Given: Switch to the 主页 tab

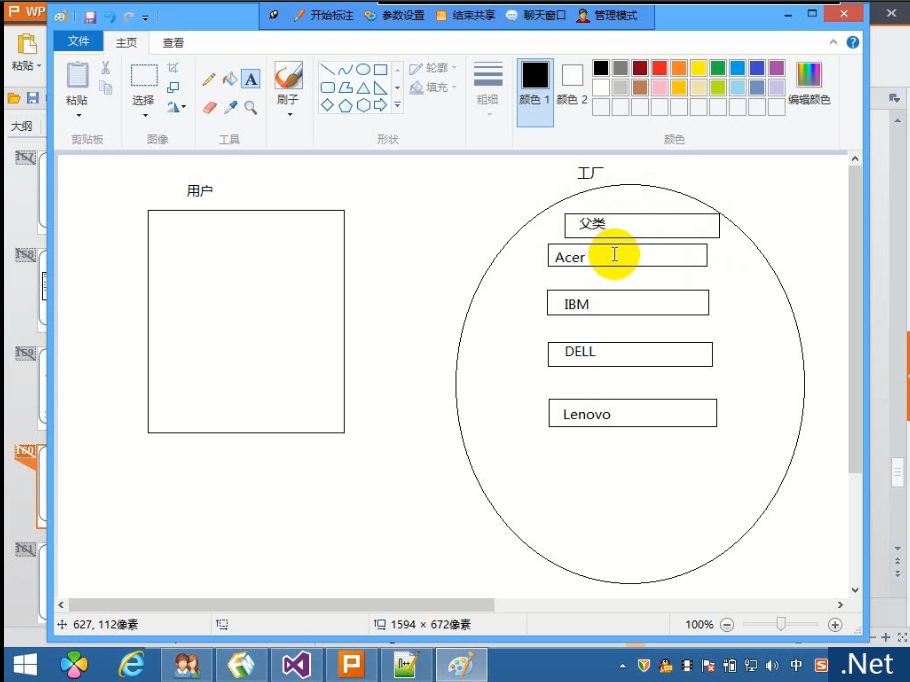Looking at the screenshot, I should tap(126, 42).
